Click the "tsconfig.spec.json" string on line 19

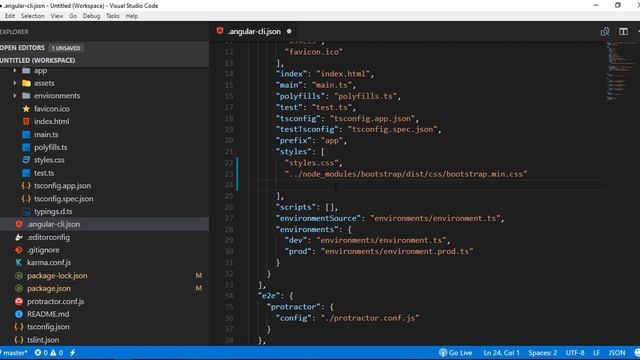[392, 129]
